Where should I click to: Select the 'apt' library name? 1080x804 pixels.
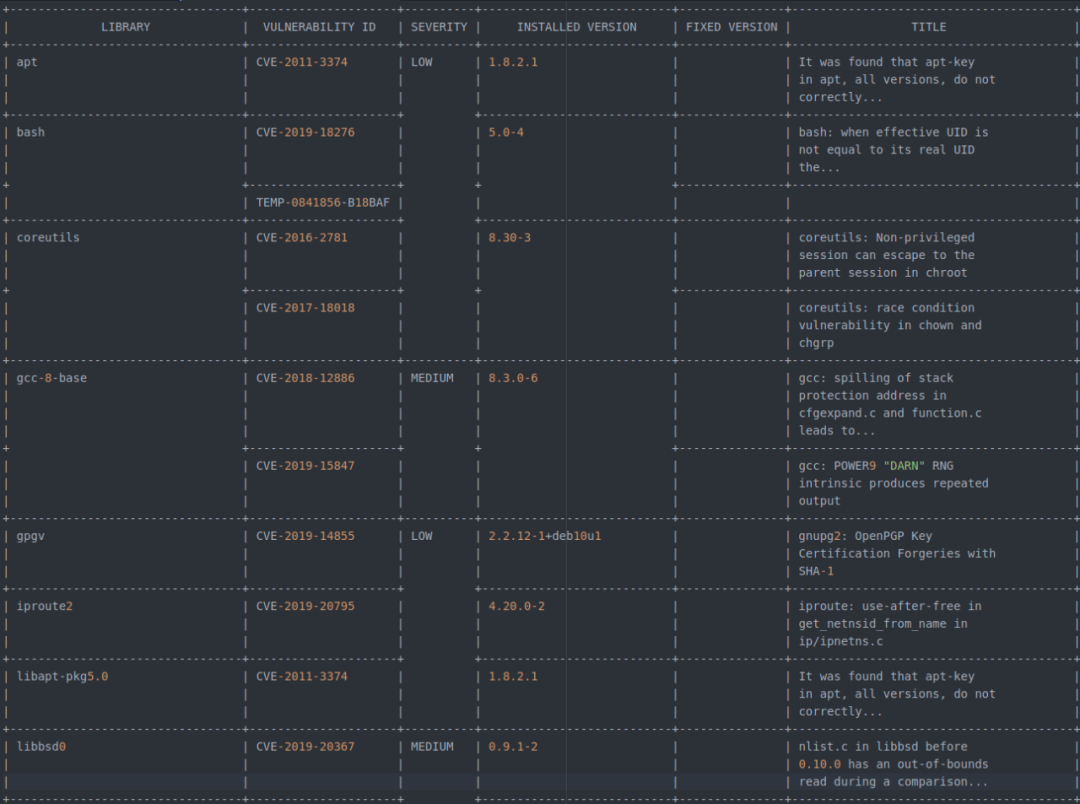point(27,62)
